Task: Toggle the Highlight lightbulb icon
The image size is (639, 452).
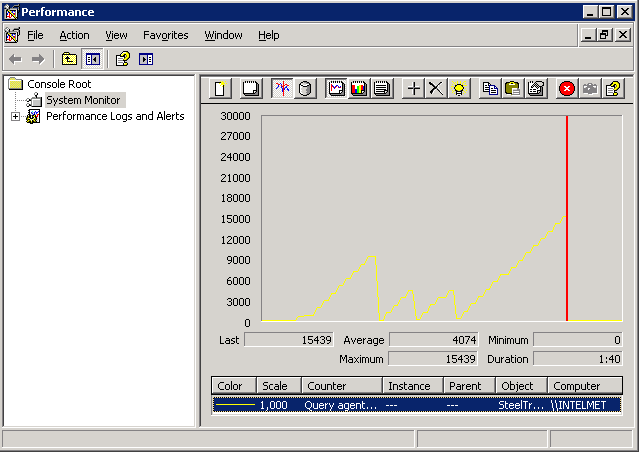Action: [x=458, y=88]
